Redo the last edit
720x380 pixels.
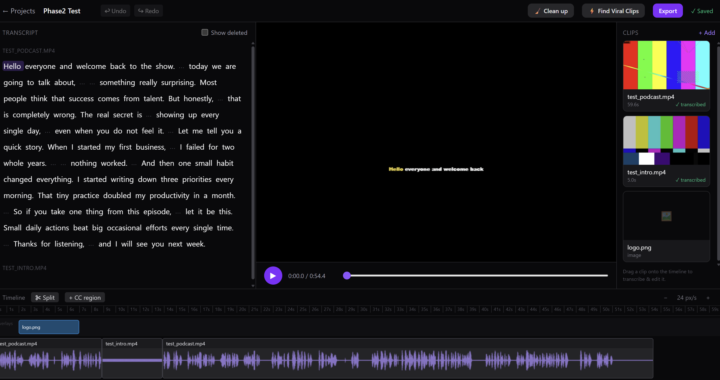(x=149, y=11)
